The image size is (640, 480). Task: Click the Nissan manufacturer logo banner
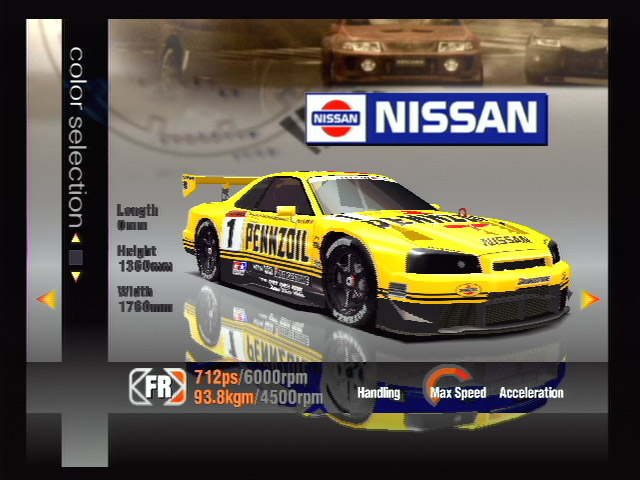tap(427, 119)
